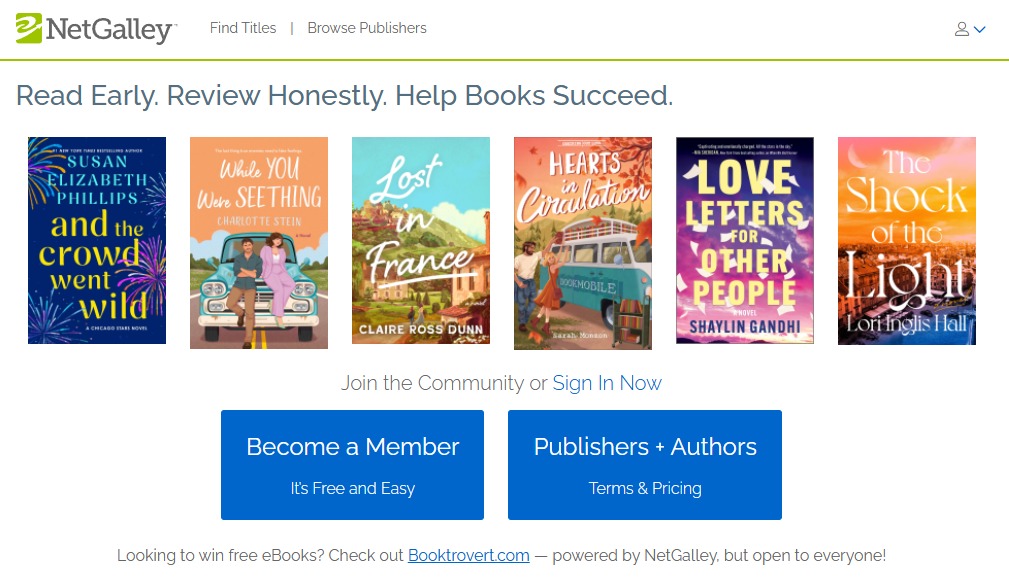Open 'And the Crowd Went Wild' cover
The image size is (1009, 583).
pos(97,241)
